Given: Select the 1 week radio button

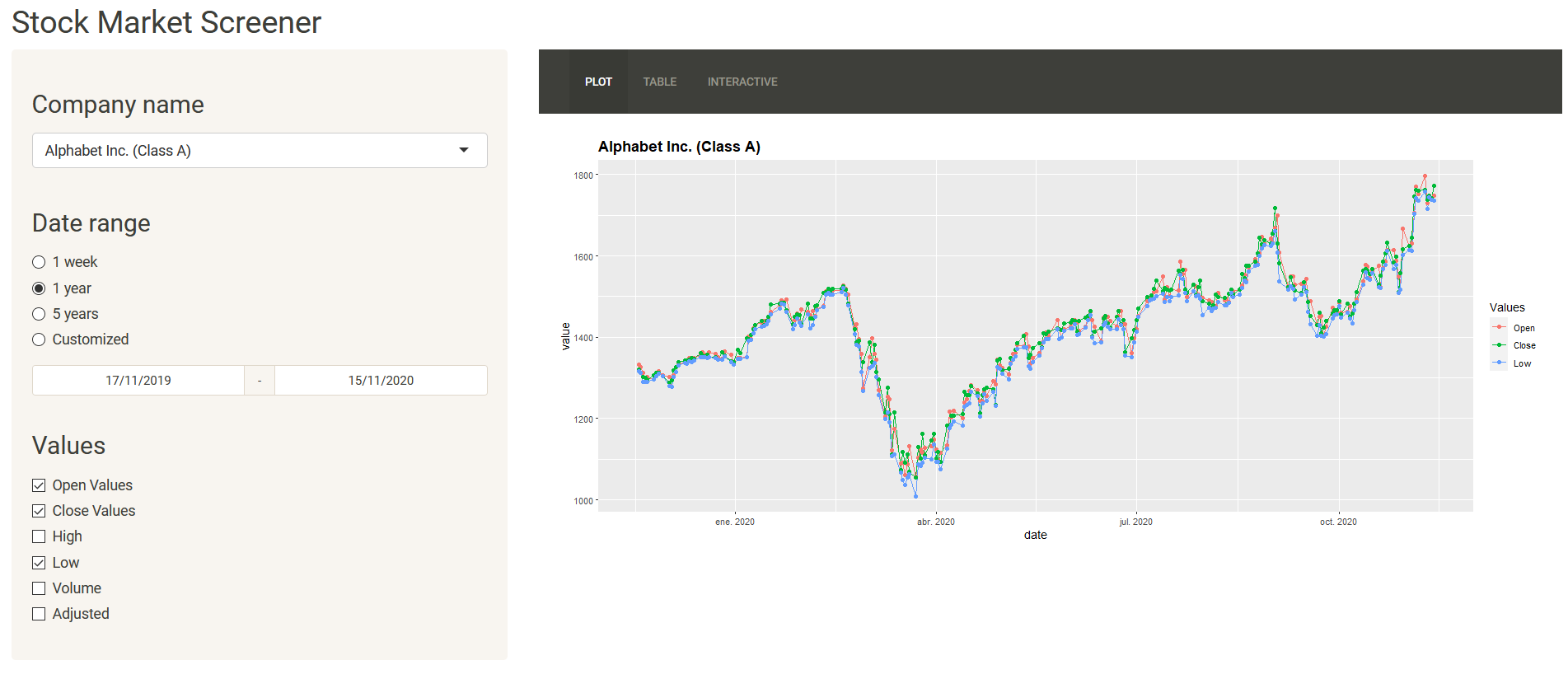Looking at the screenshot, I should click(x=39, y=262).
